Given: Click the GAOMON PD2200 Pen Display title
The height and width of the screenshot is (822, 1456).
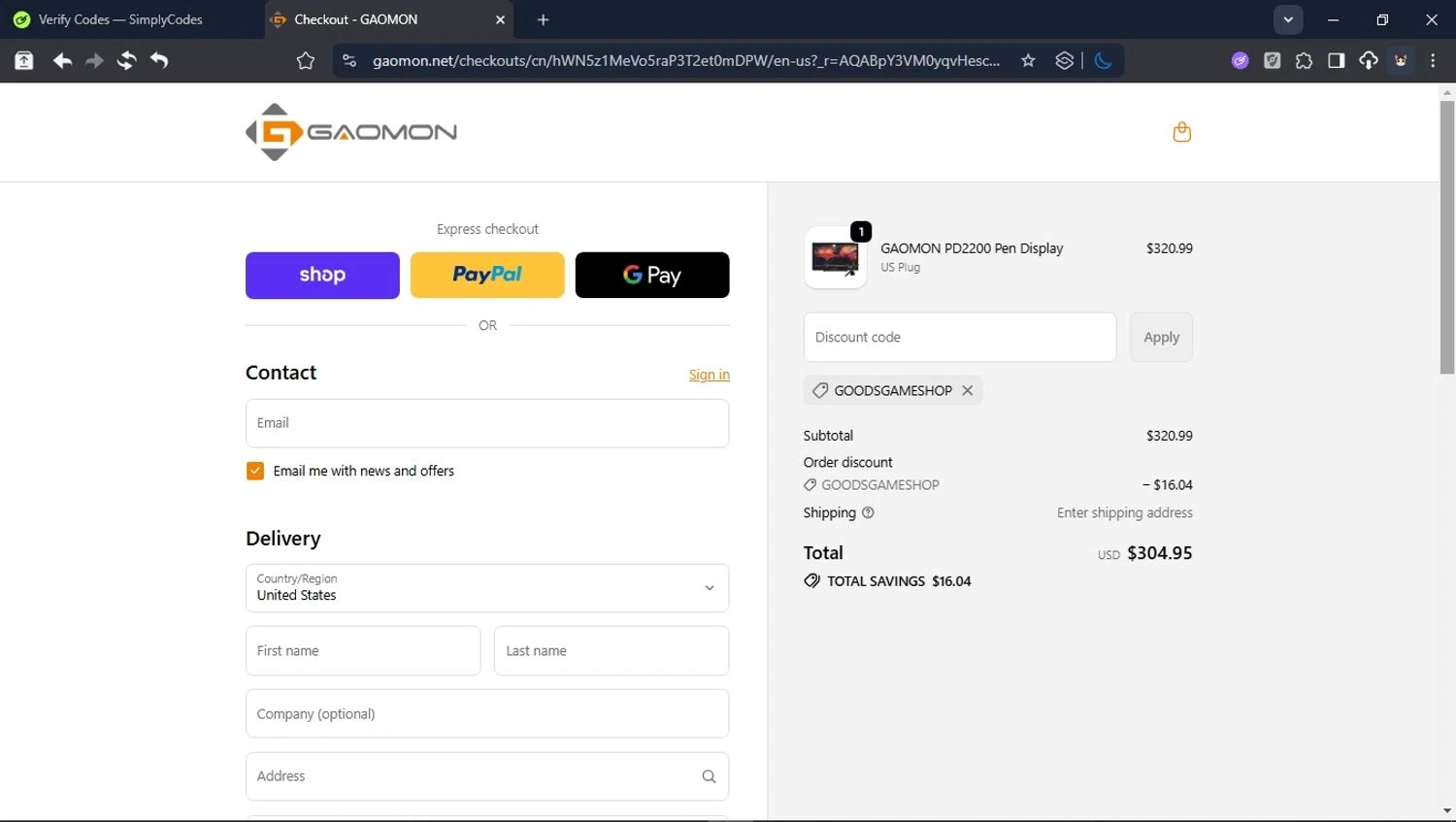Looking at the screenshot, I should tap(972, 248).
